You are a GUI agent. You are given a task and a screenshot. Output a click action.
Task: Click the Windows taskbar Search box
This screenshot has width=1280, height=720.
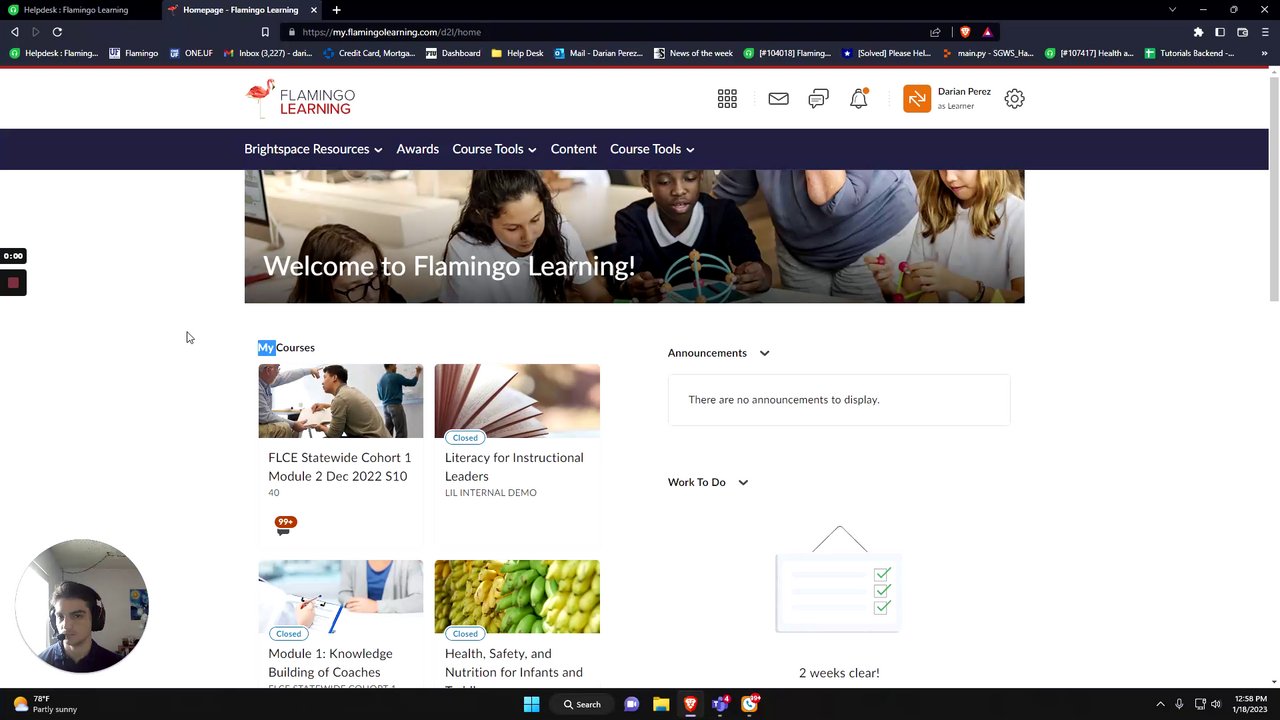pyautogui.click(x=583, y=704)
